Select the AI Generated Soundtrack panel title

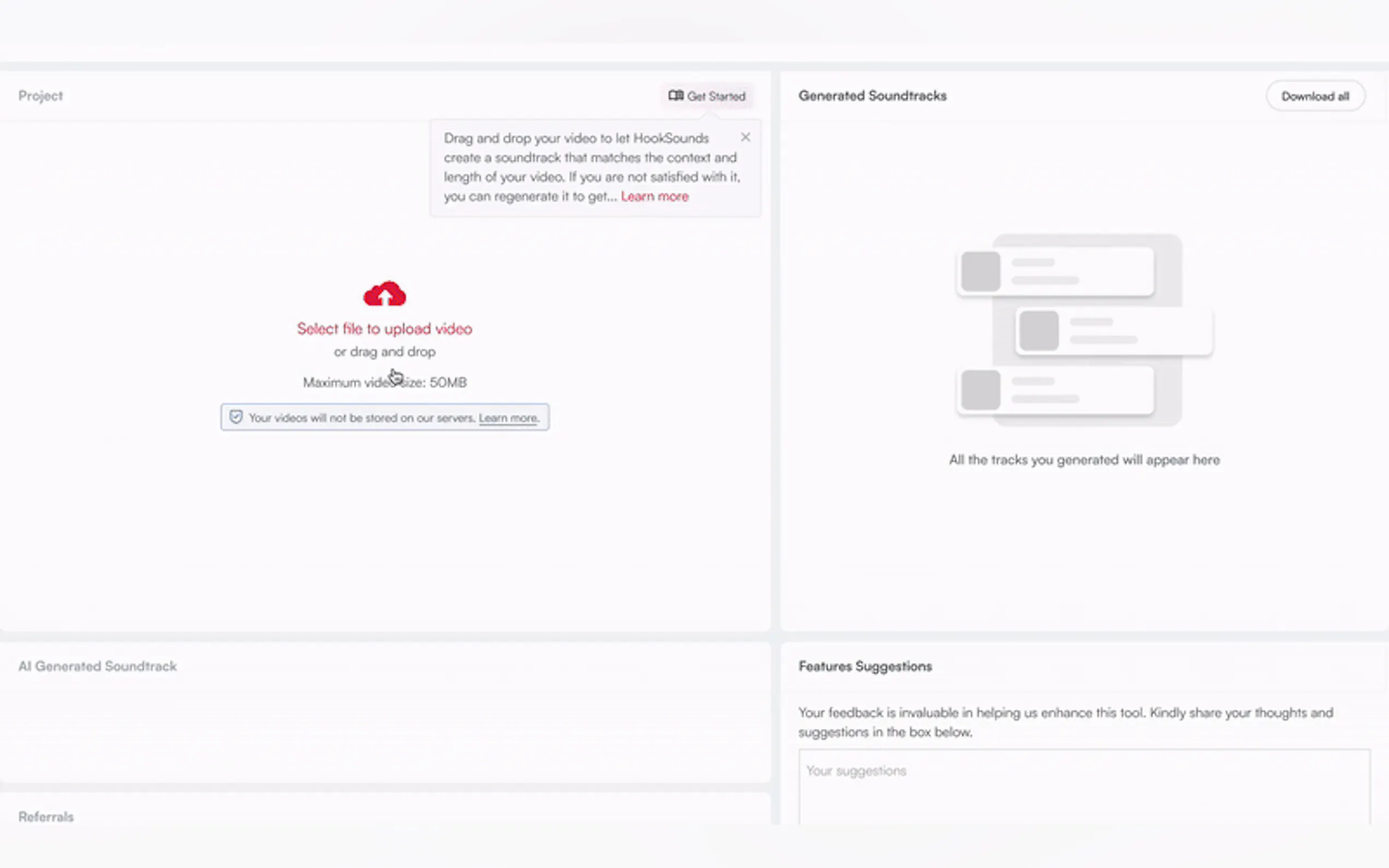(97, 666)
